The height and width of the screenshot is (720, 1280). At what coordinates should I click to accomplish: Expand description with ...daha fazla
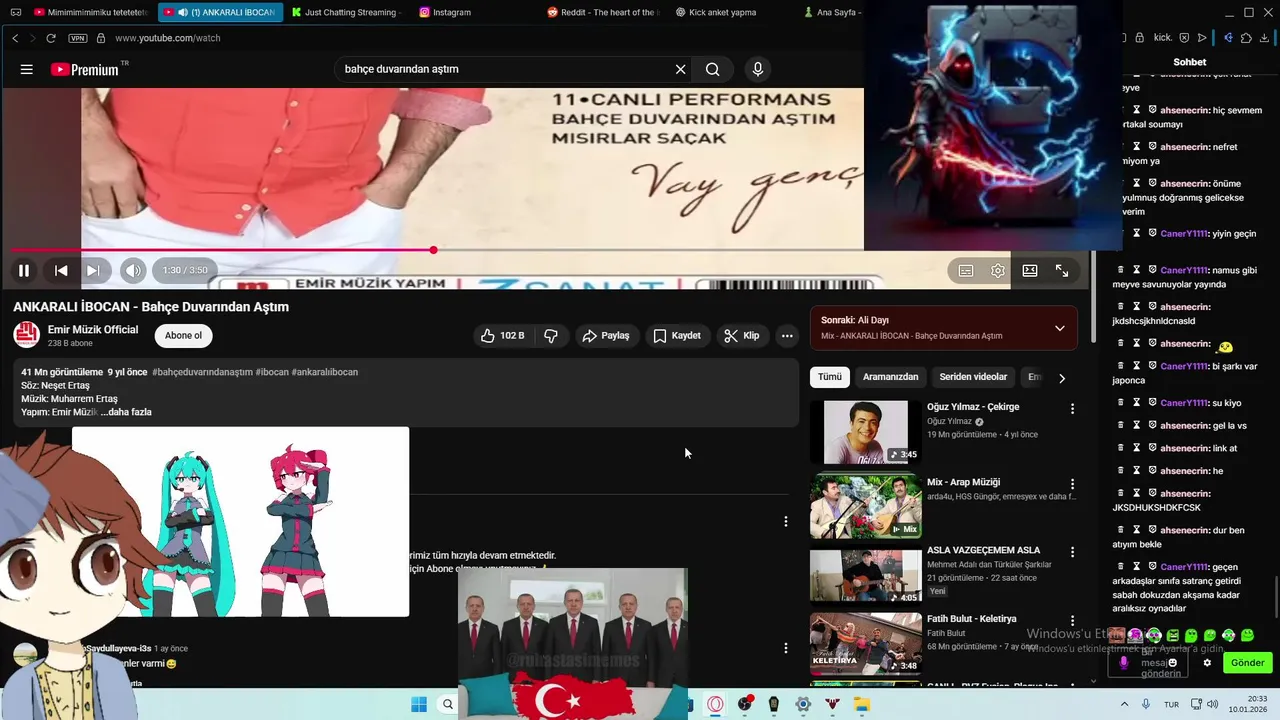[x=126, y=412]
